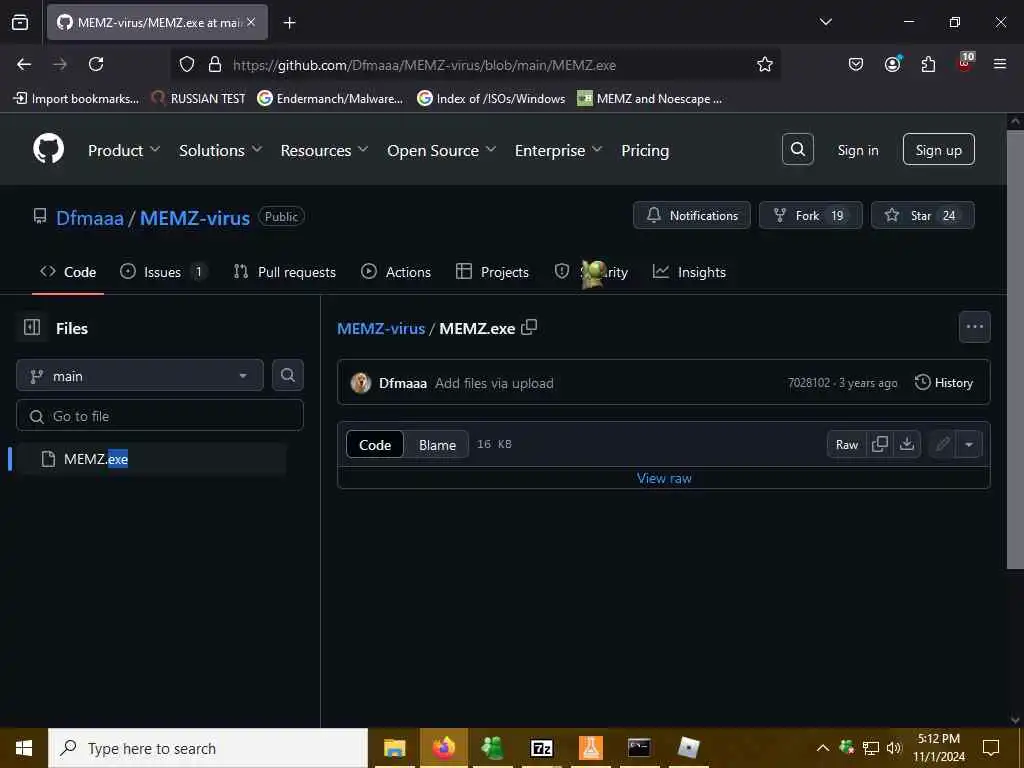The width and height of the screenshot is (1024, 768).
Task: Fork the repository with the Fork button
Action: point(810,215)
